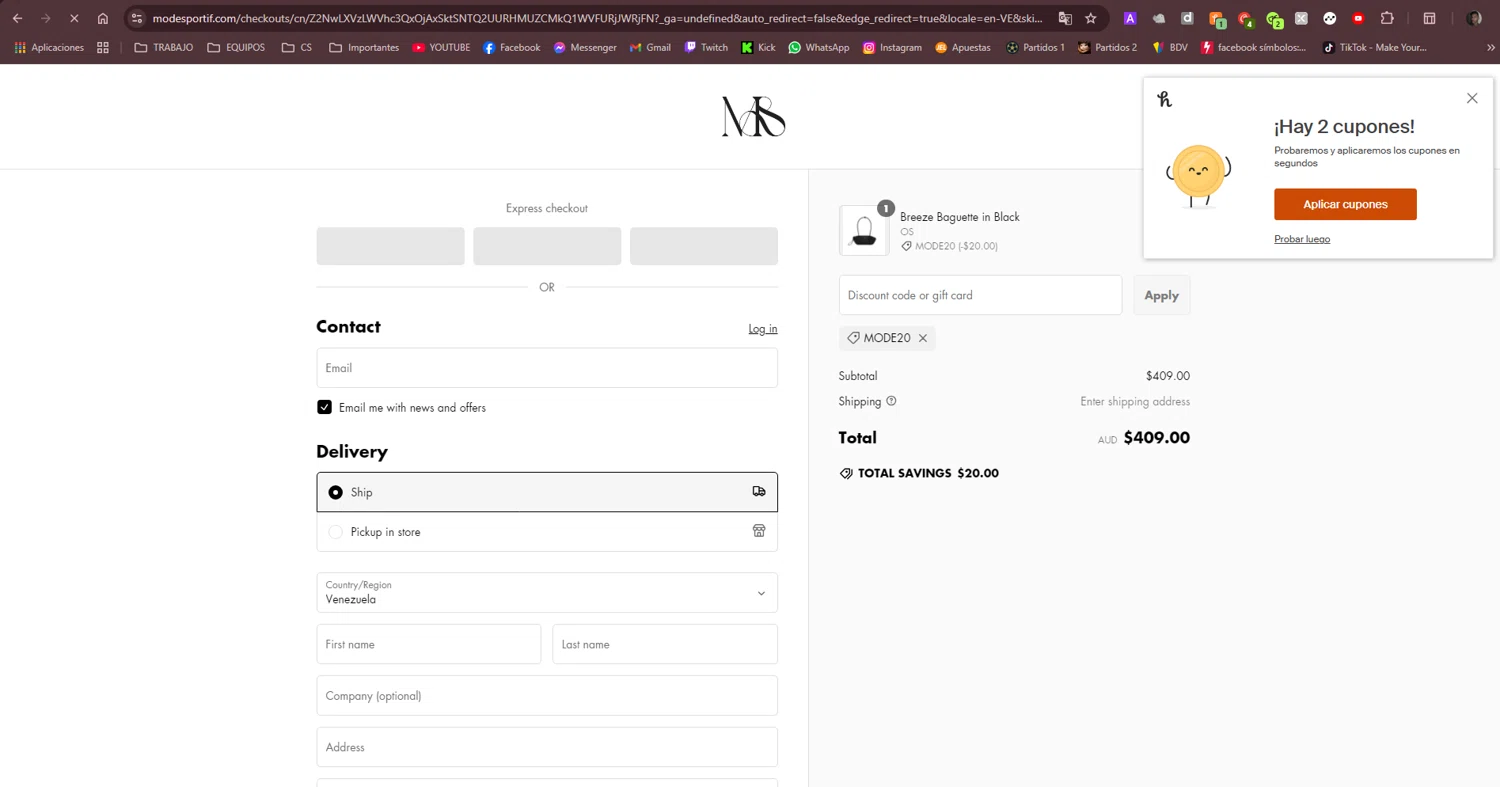Click the MS store logo
1500x787 pixels.
point(753,117)
